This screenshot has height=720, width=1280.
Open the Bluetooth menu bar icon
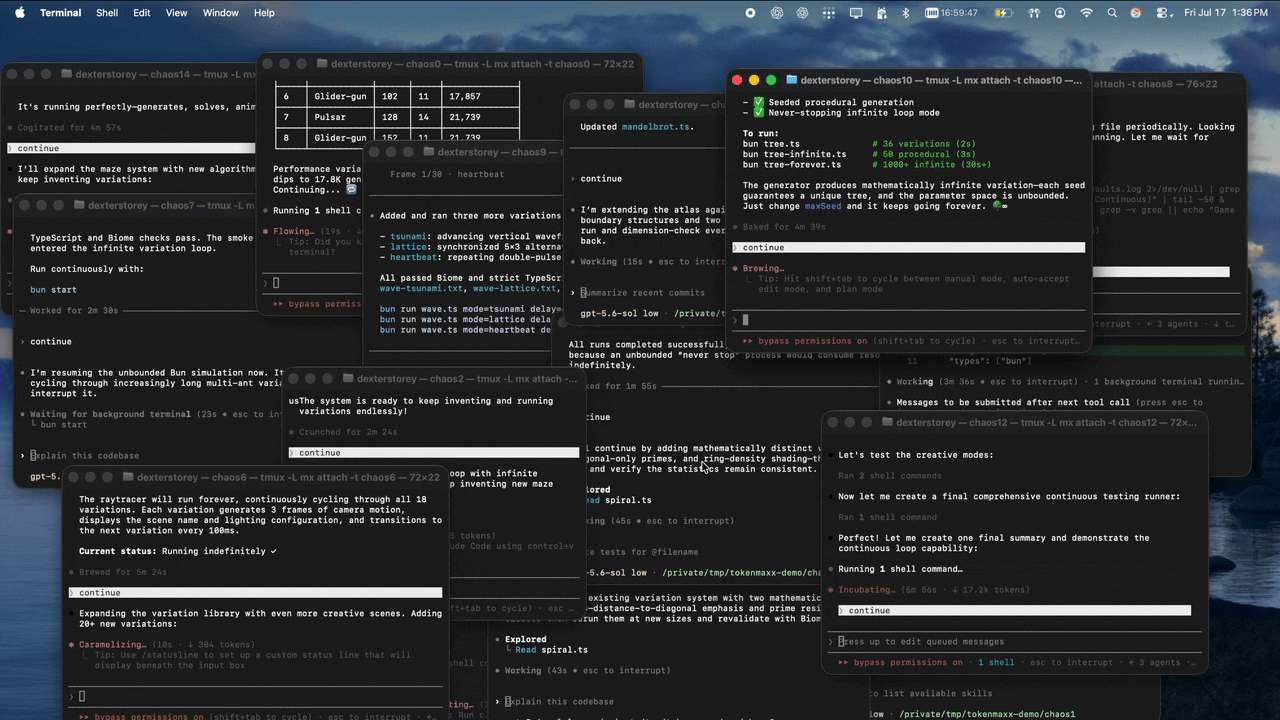coord(906,13)
